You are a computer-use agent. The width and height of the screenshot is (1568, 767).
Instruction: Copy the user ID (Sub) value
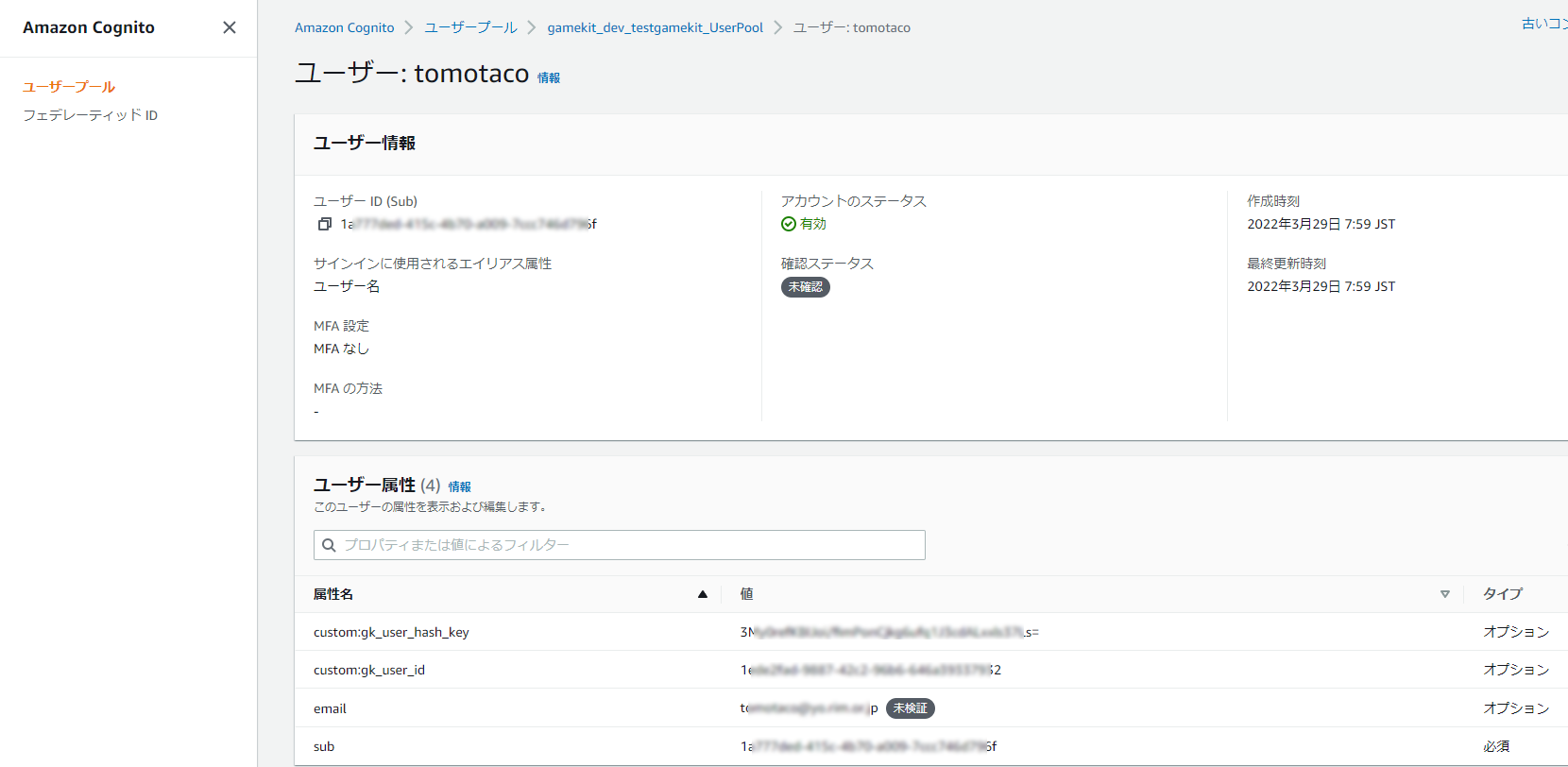coord(324,224)
